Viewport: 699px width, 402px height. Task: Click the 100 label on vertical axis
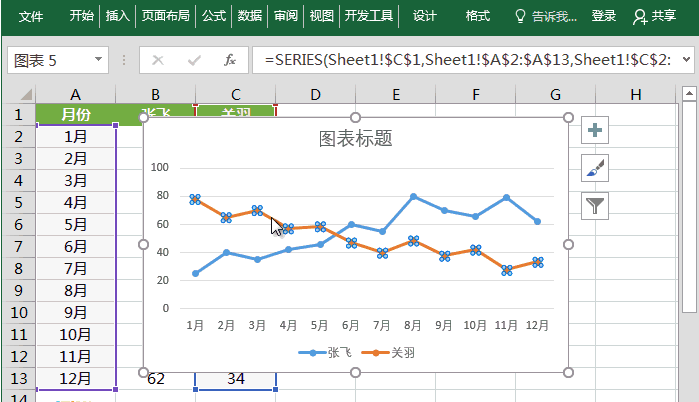tap(160, 168)
